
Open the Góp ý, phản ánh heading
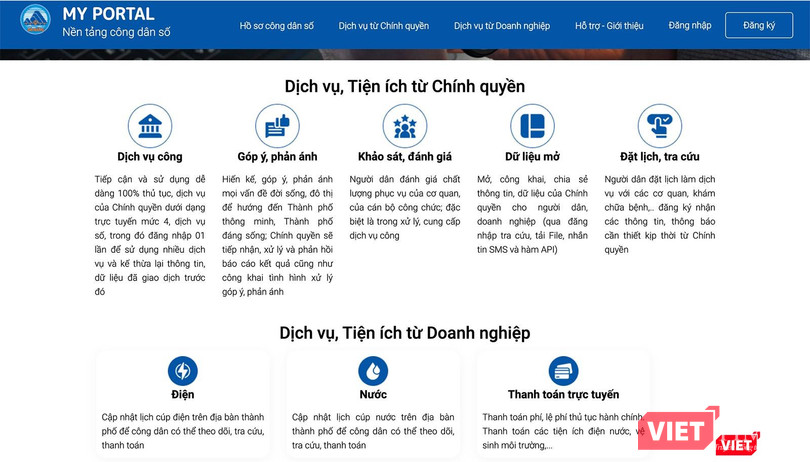(277, 157)
